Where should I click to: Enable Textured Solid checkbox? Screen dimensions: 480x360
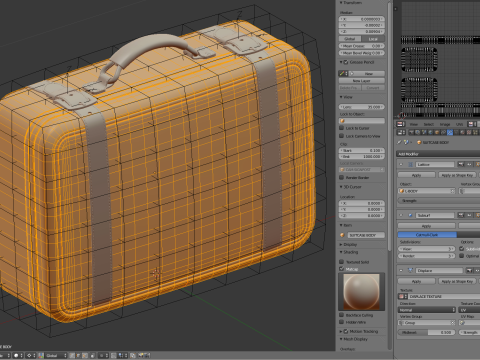click(341, 262)
